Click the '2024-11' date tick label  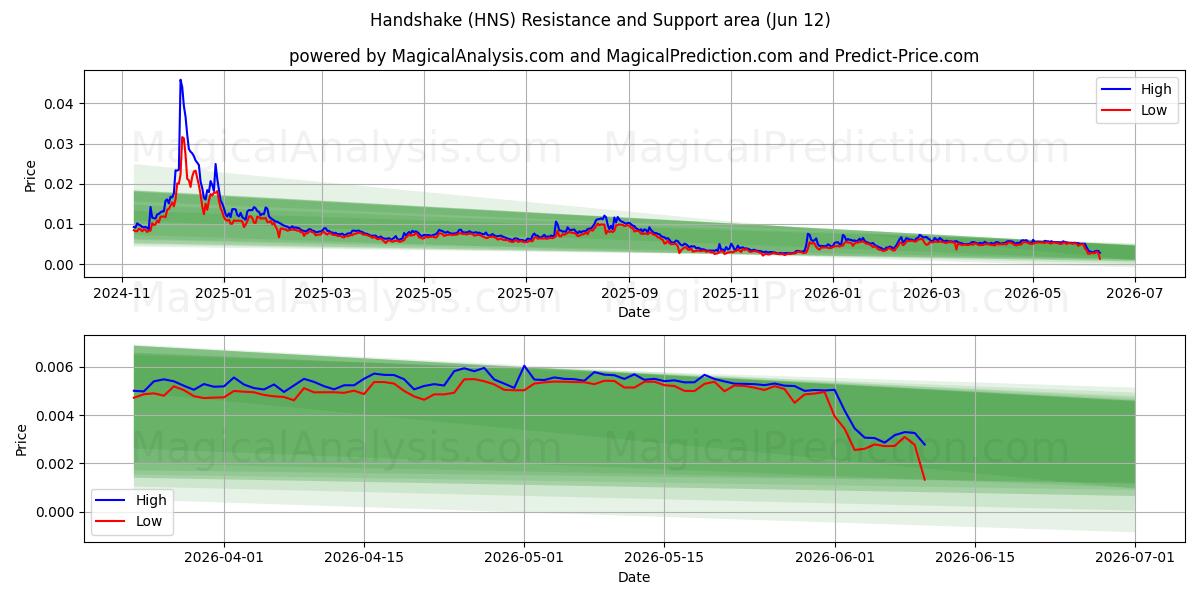point(121,293)
